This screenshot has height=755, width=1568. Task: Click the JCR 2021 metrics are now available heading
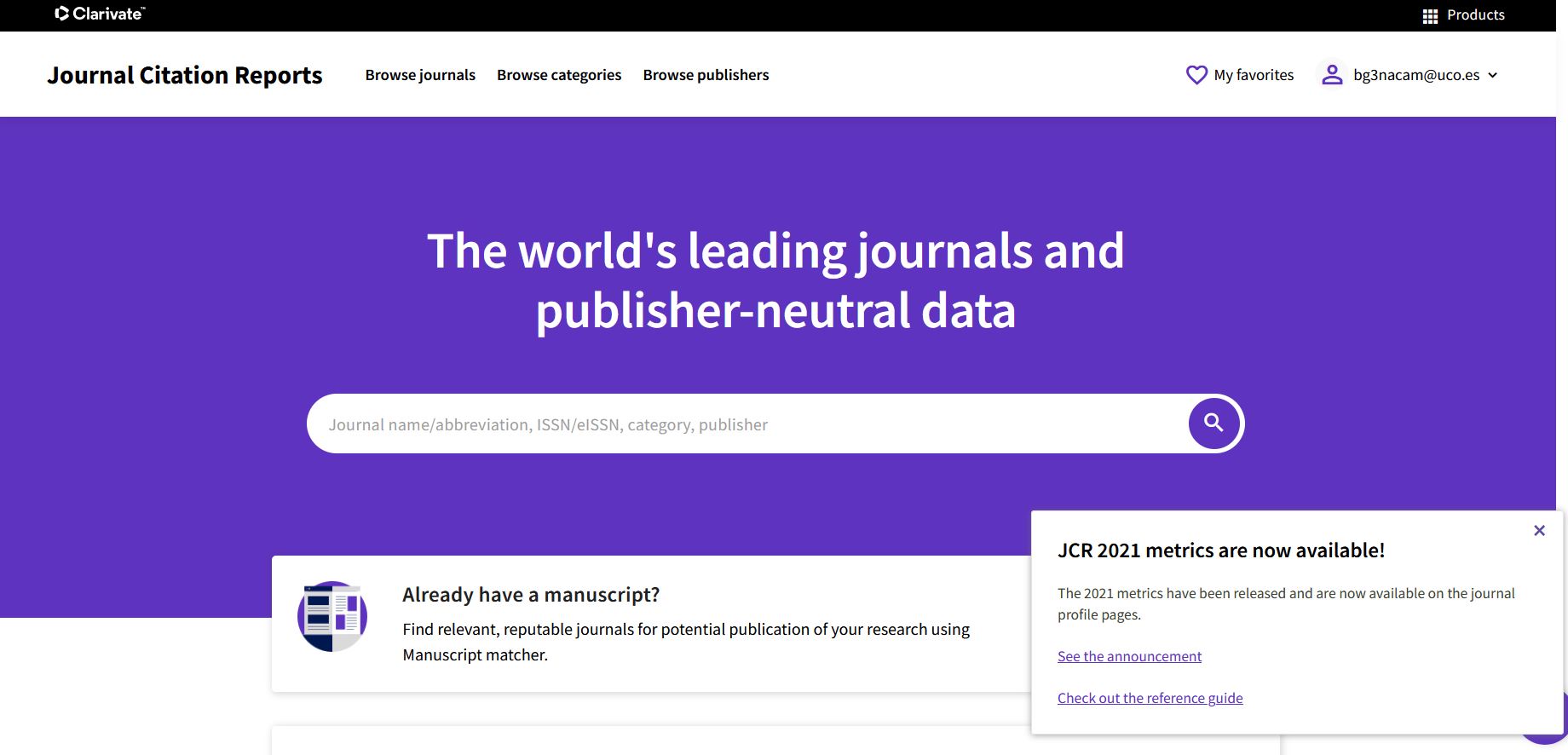pyautogui.click(x=1221, y=550)
